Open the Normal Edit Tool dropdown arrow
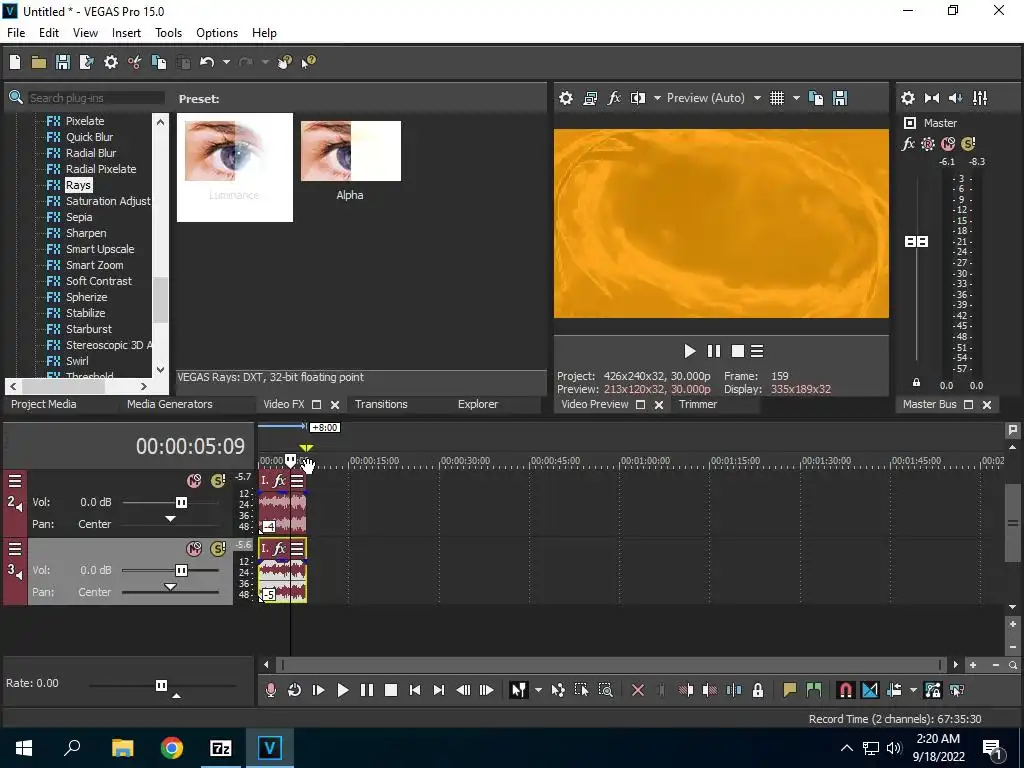The width and height of the screenshot is (1024, 768). click(x=538, y=690)
